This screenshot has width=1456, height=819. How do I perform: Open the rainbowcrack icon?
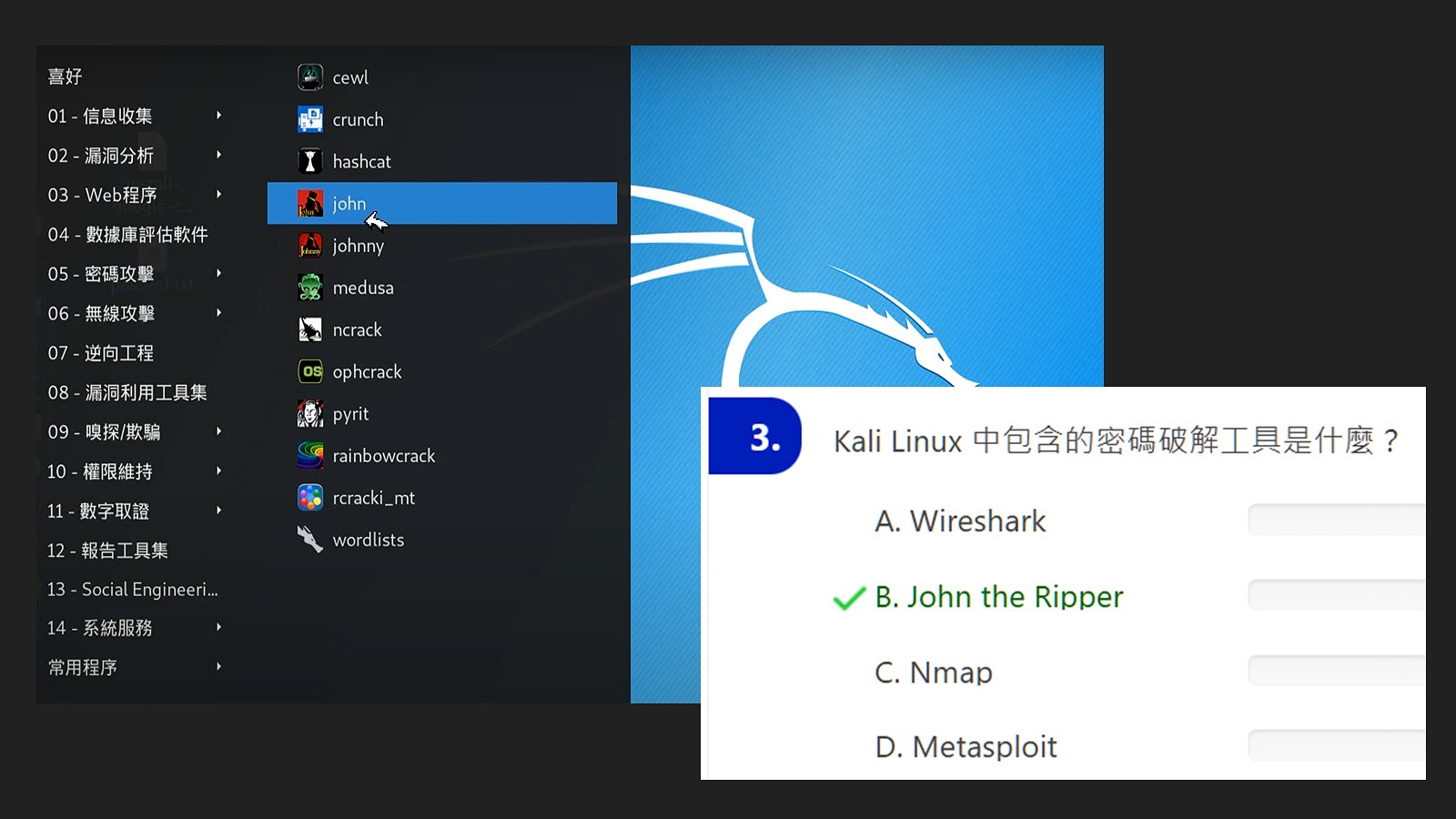(310, 456)
